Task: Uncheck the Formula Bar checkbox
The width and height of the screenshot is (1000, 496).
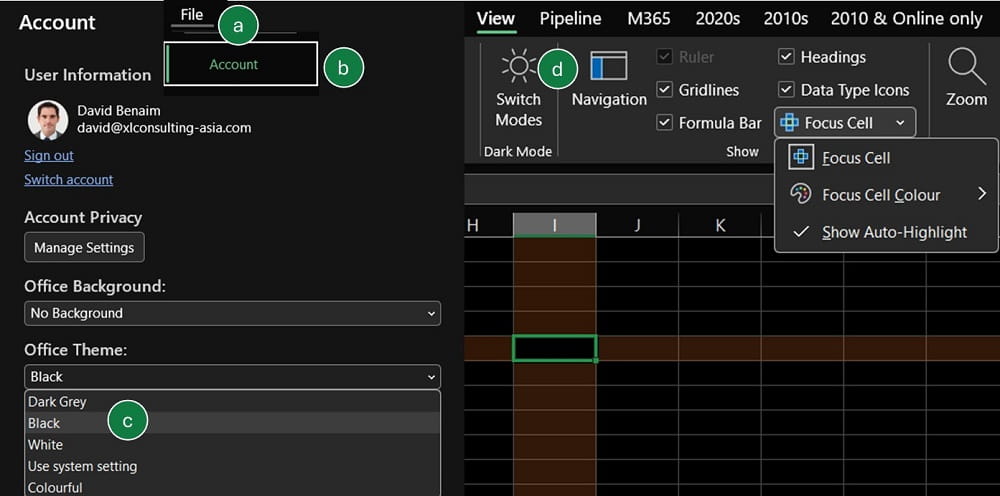Action: [x=665, y=122]
